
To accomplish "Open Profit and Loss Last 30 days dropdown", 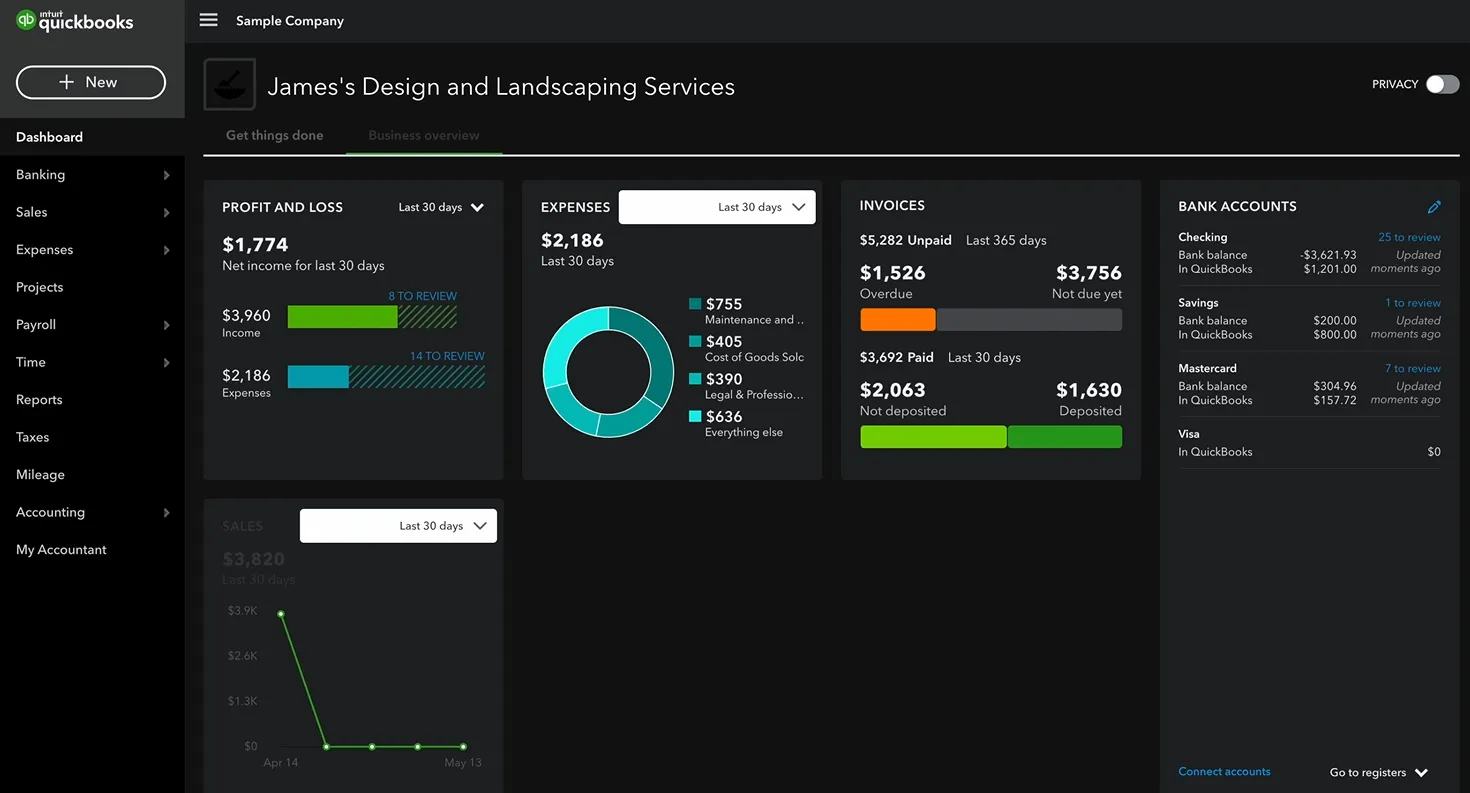I will coord(441,207).
